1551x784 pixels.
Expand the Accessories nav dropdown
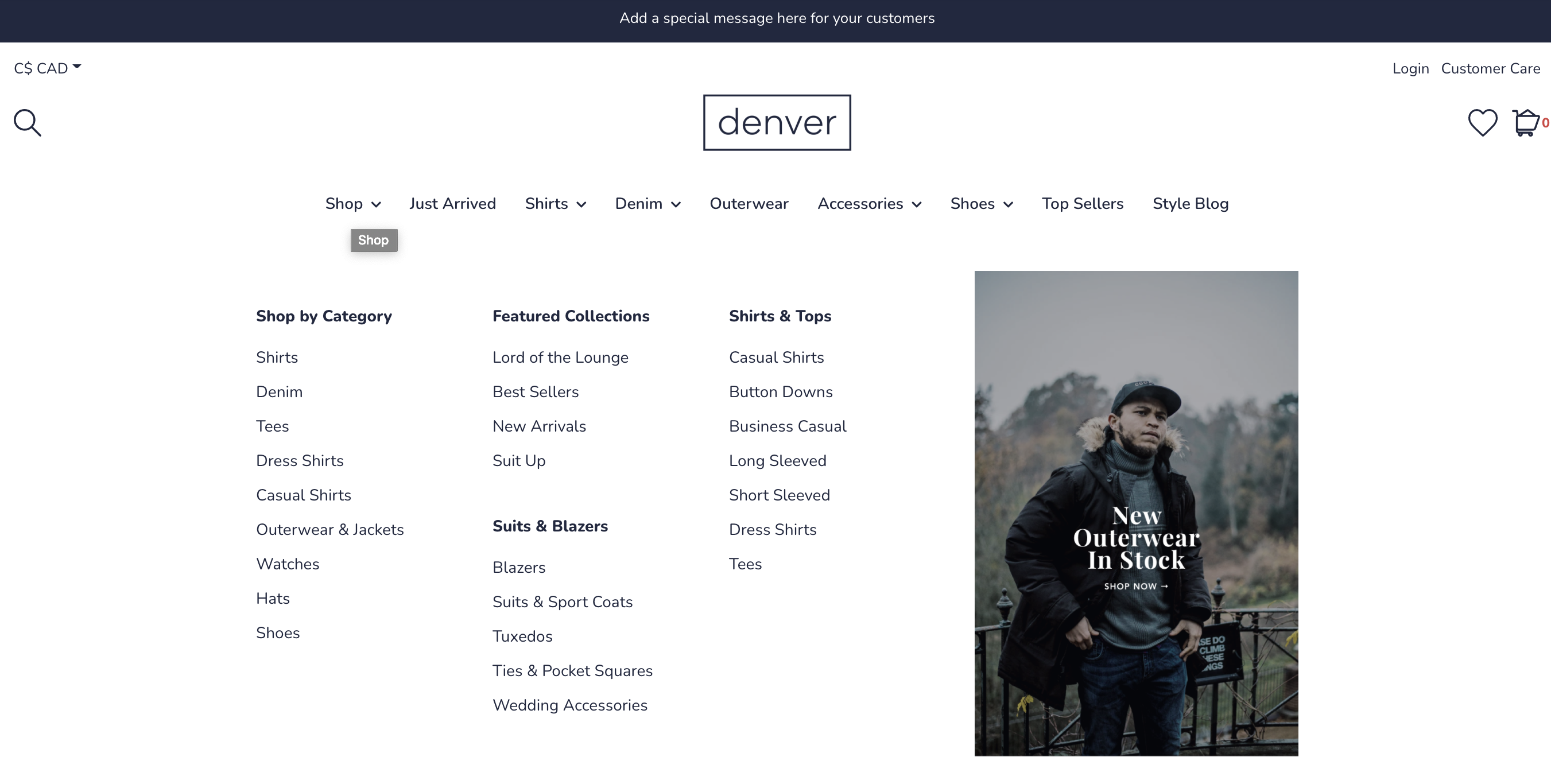pyautogui.click(x=869, y=204)
